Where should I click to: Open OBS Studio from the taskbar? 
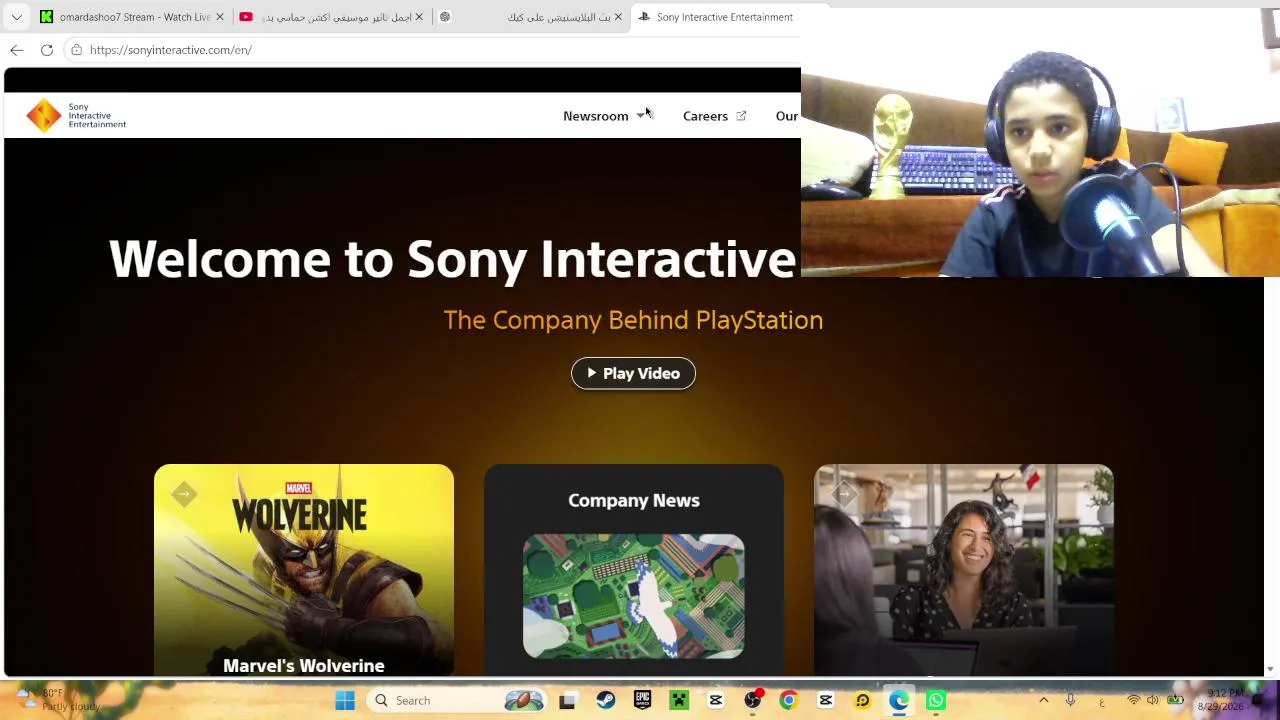click(753, 700)
